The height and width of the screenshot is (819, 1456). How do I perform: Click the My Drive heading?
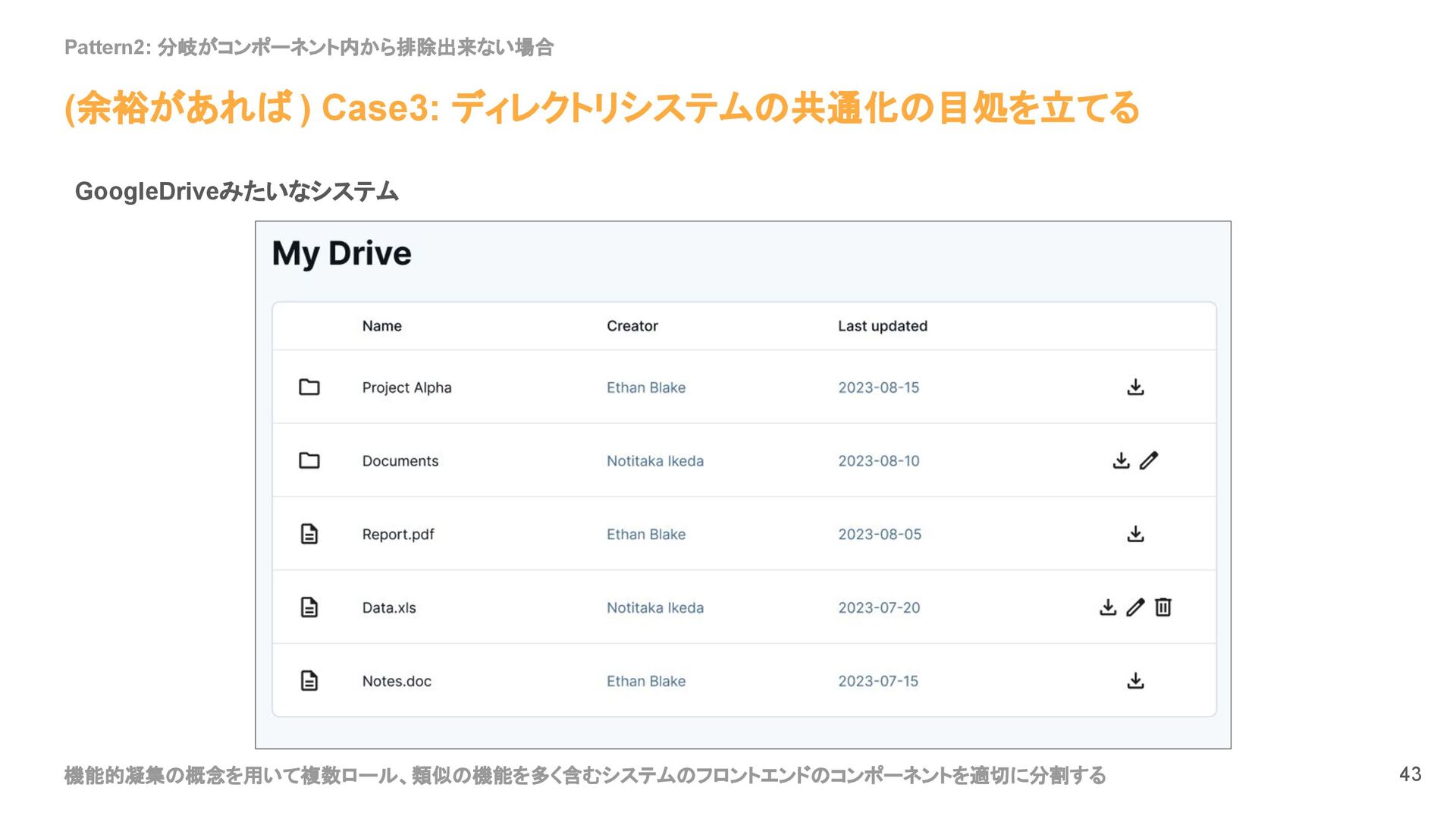(x=342, y=253)
